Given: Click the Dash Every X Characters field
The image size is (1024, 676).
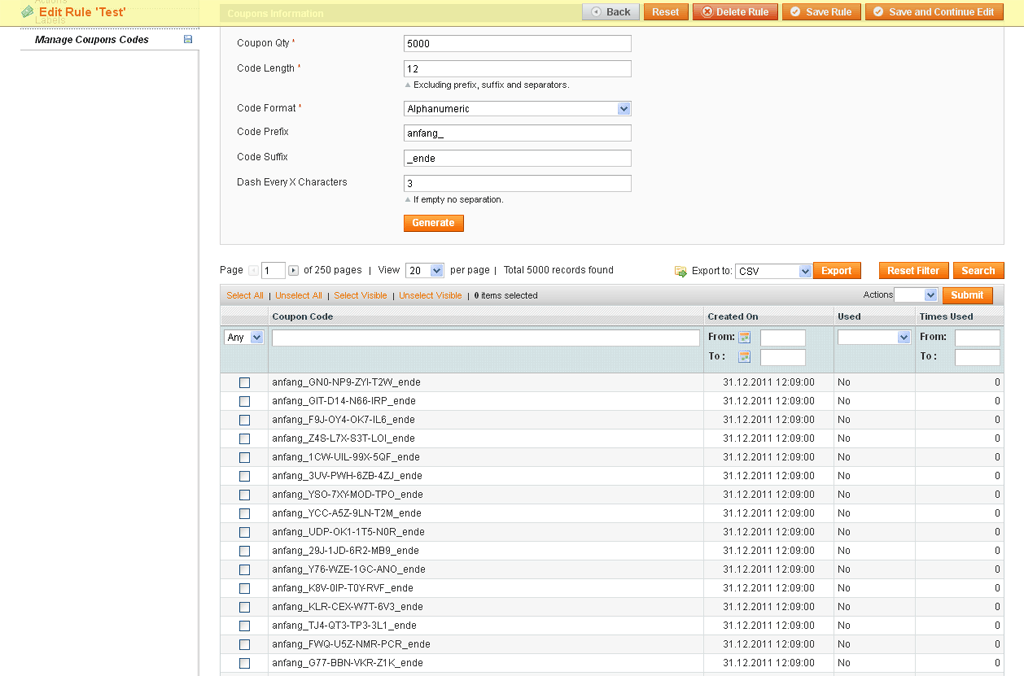Looking at the screenshot, I should [517, 184].
